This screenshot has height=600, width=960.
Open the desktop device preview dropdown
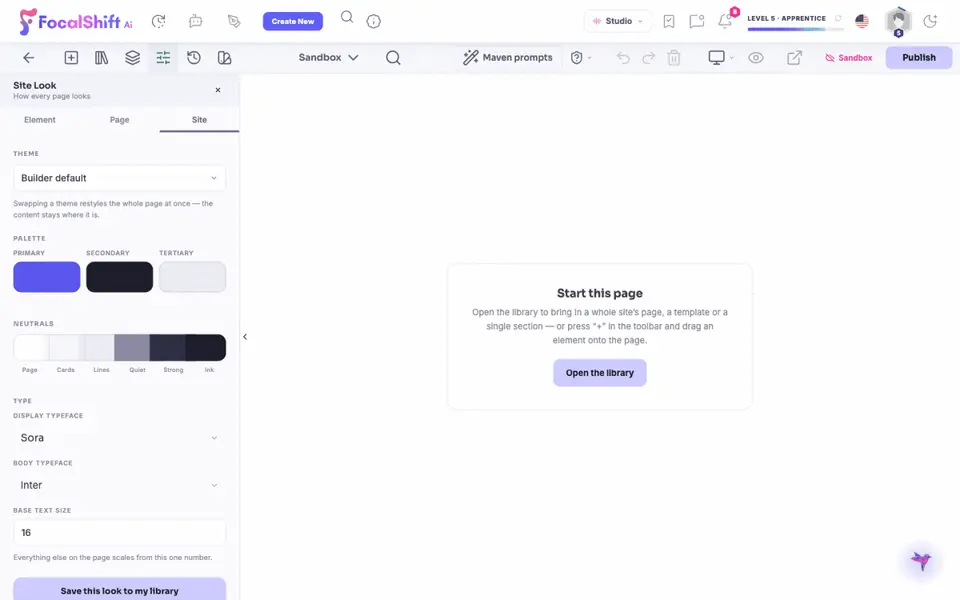[721, 58]
